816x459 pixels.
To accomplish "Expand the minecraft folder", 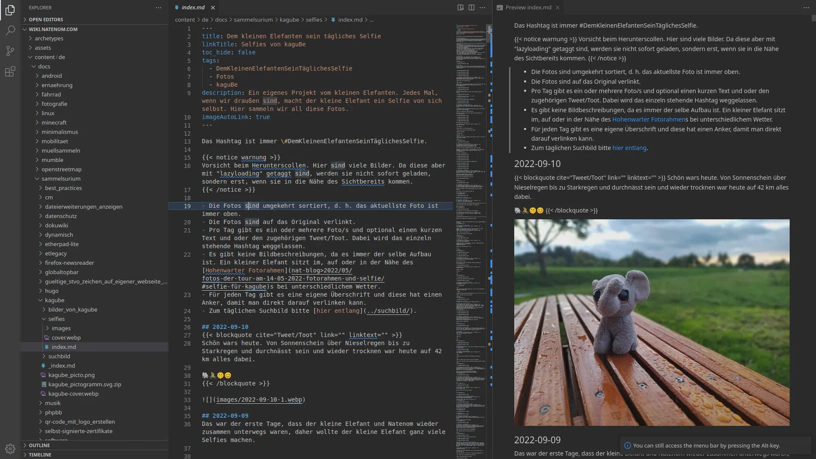I will coord(54,123).
